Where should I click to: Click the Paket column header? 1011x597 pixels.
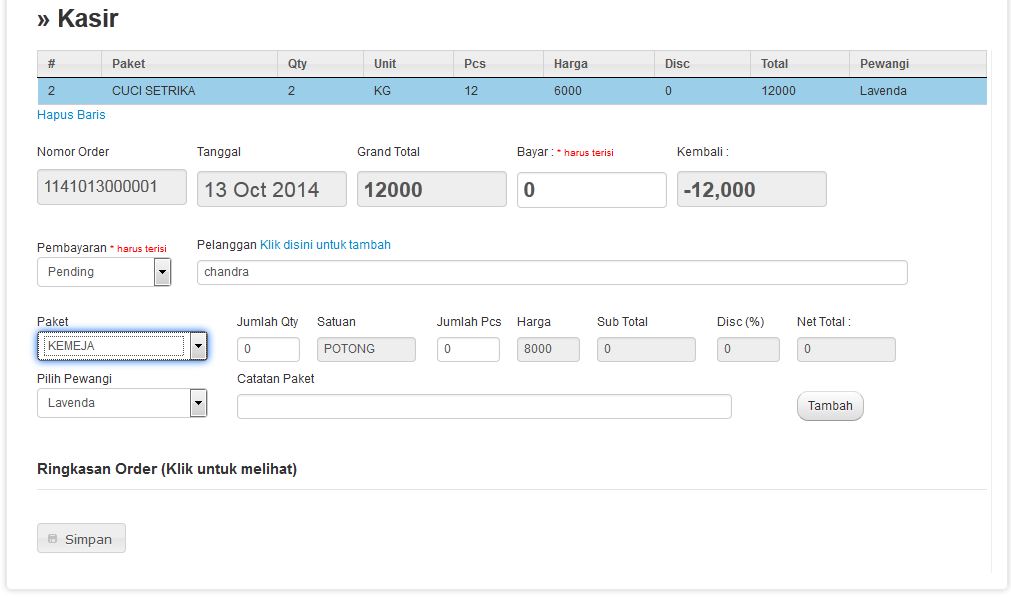pos(190,64)
